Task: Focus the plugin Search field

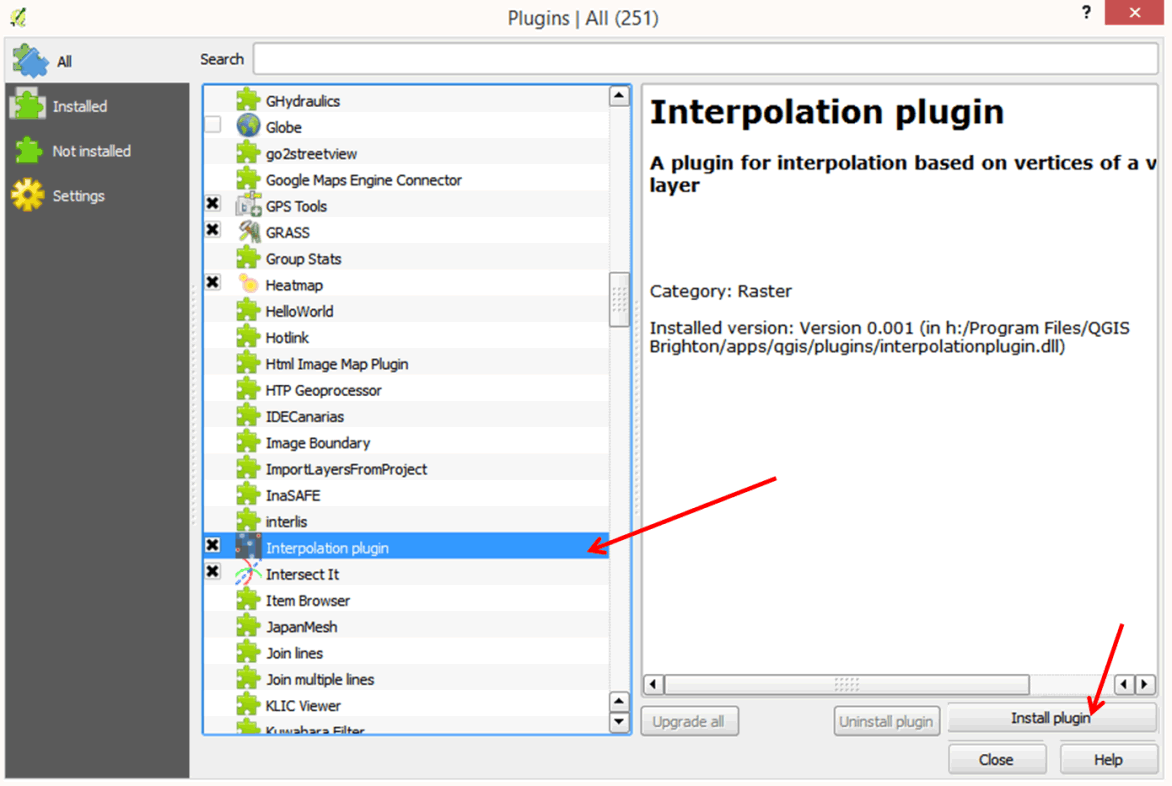Action: 705,59
